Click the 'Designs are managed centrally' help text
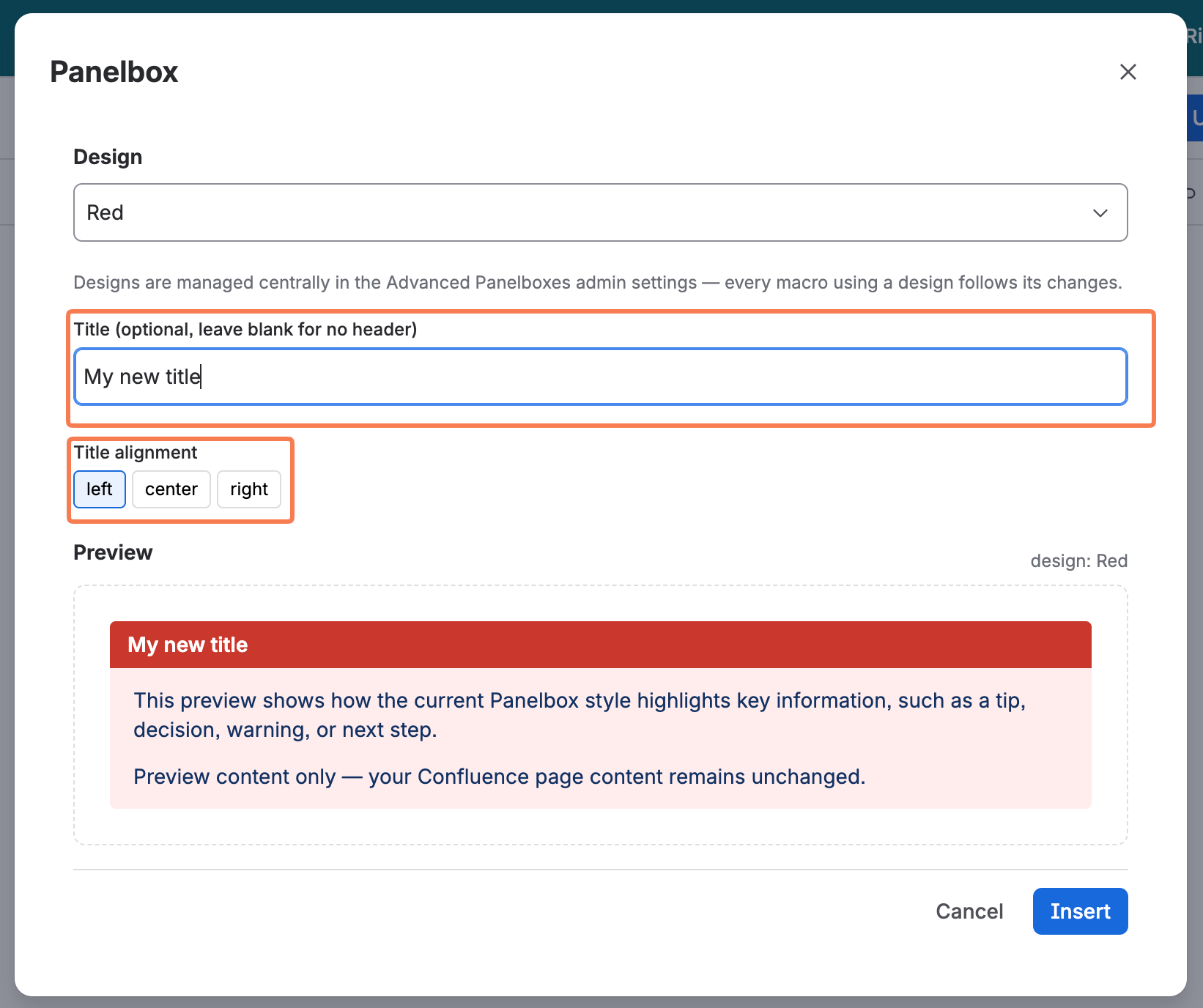Screen dimensions: 1203x1008 coord(598,283)
